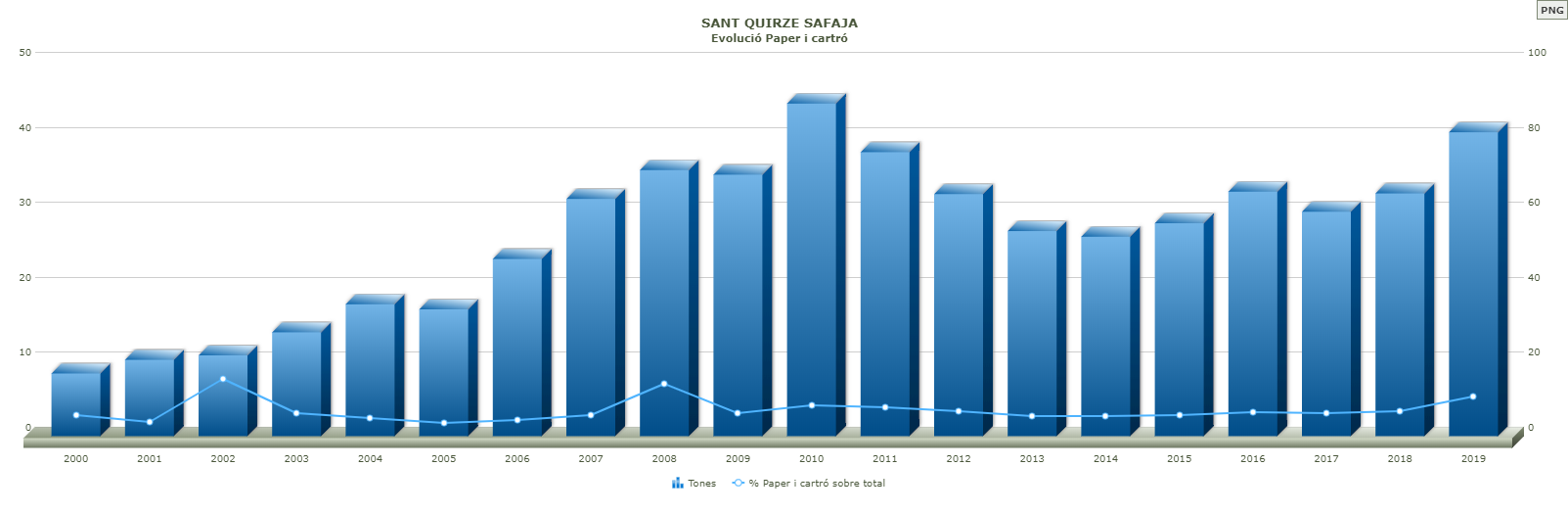This screenshot has width=1568, height=513.
Task: Click the PNG export button
Action: (x=1551, y=10)
